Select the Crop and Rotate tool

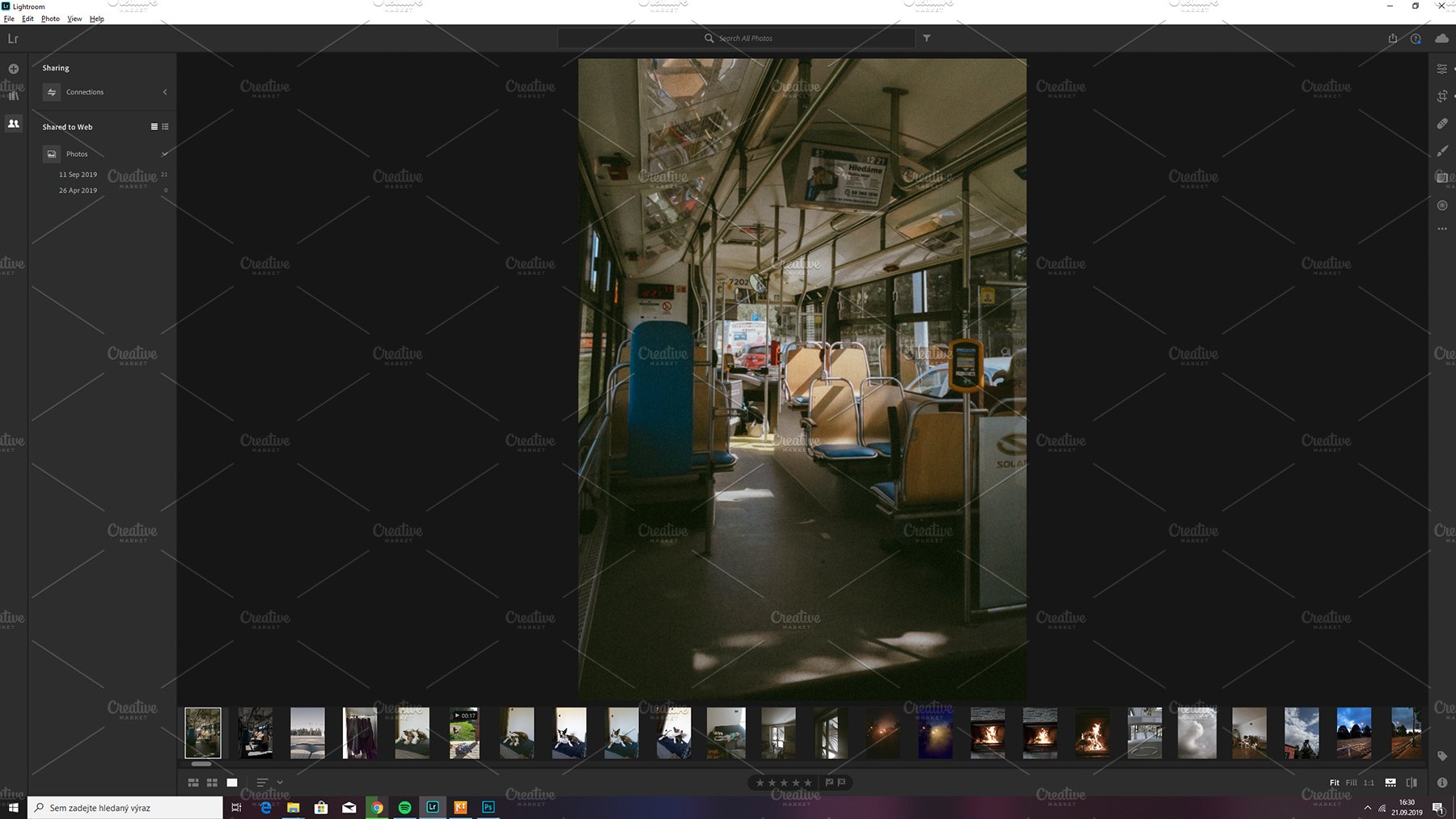(1442, 96)
